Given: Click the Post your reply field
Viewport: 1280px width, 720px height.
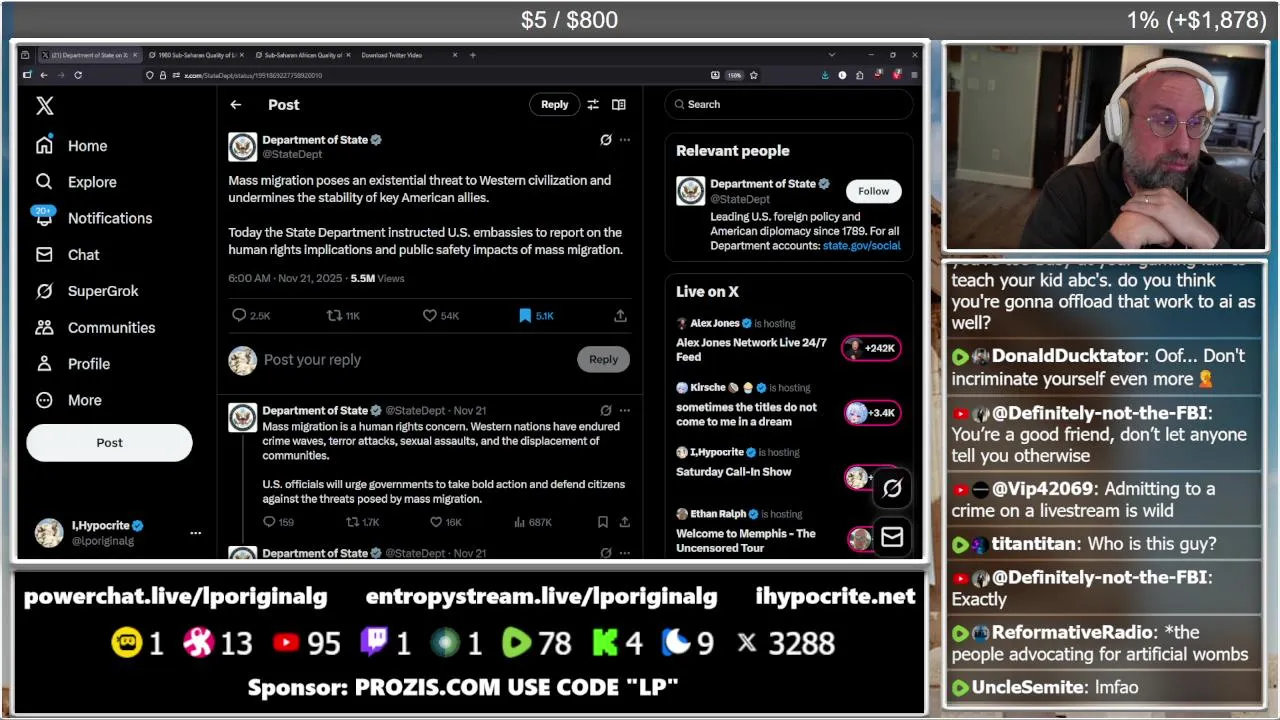Looking at the screenshot, I should coord(415,360).
